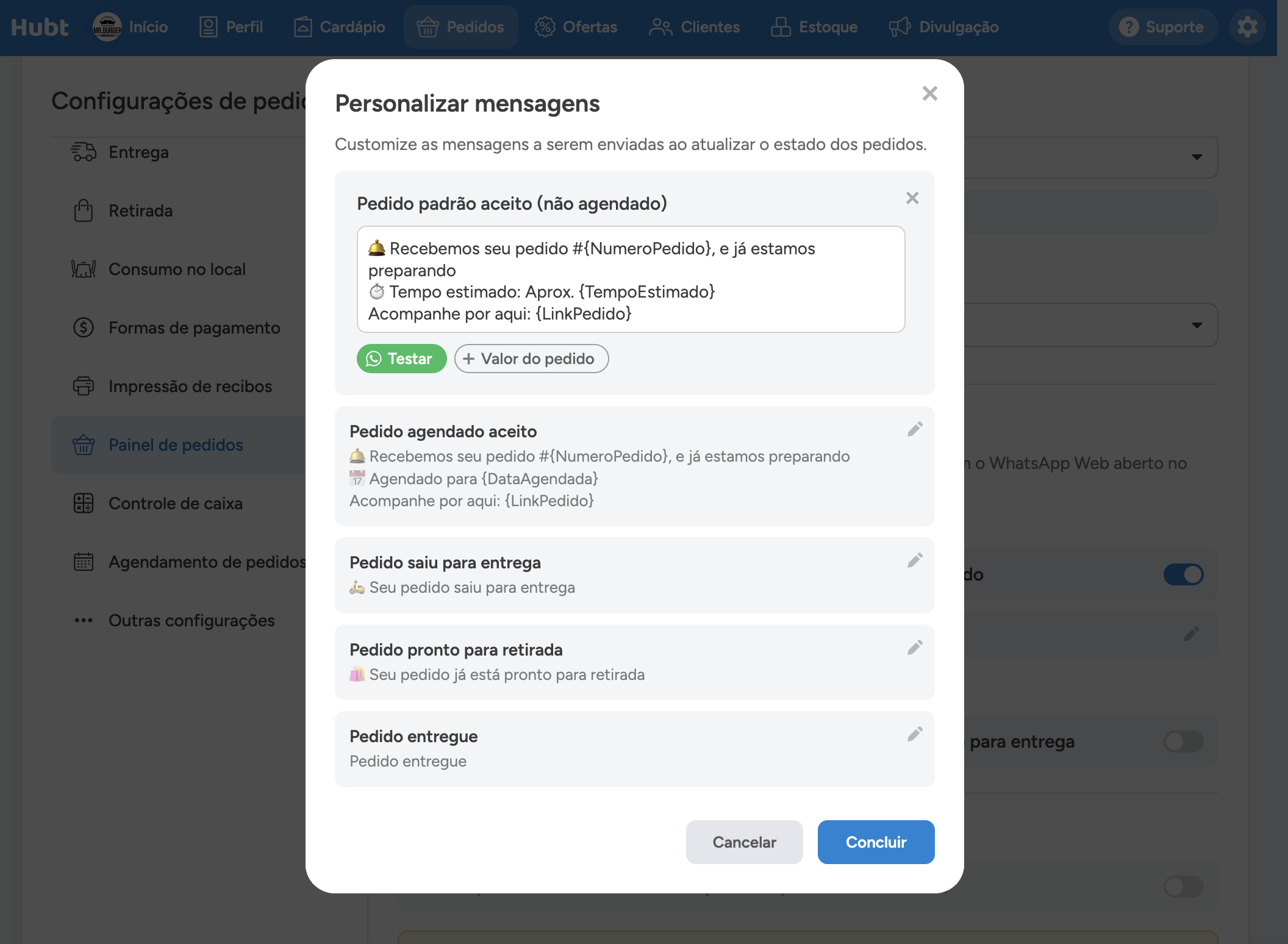Expand the second dropdown behind the dialog
1288x944 pixels.
pyautogui.click(x=1197, y=325)
